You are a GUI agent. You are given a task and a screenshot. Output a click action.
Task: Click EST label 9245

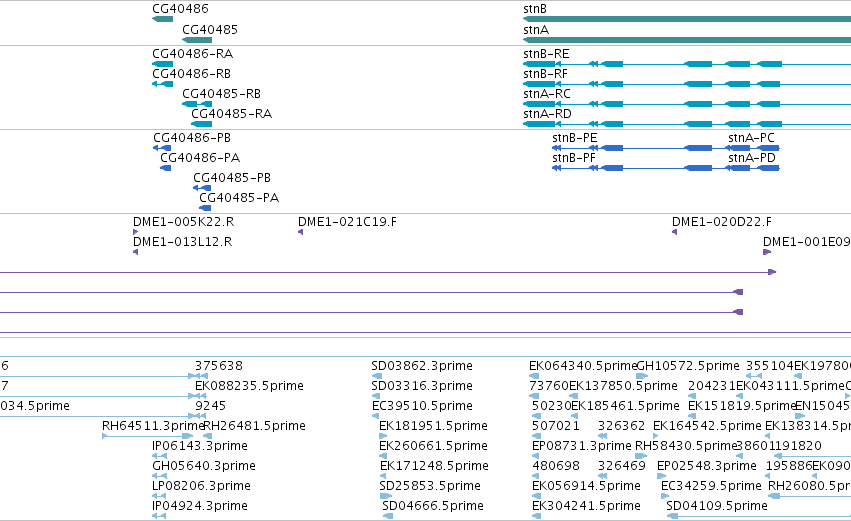pyautogui.click(x=211, y=405)
